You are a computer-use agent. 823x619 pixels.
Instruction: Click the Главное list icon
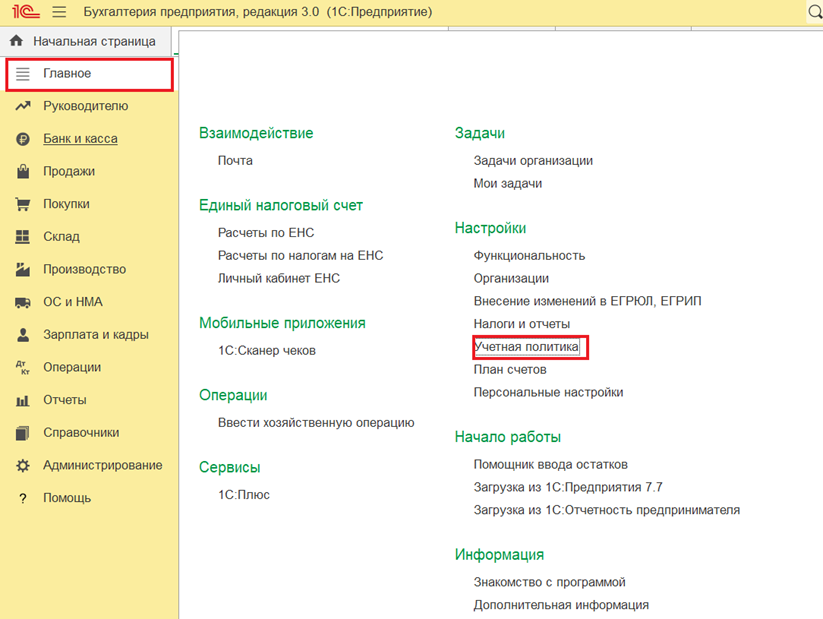click(x=23, y=74)
